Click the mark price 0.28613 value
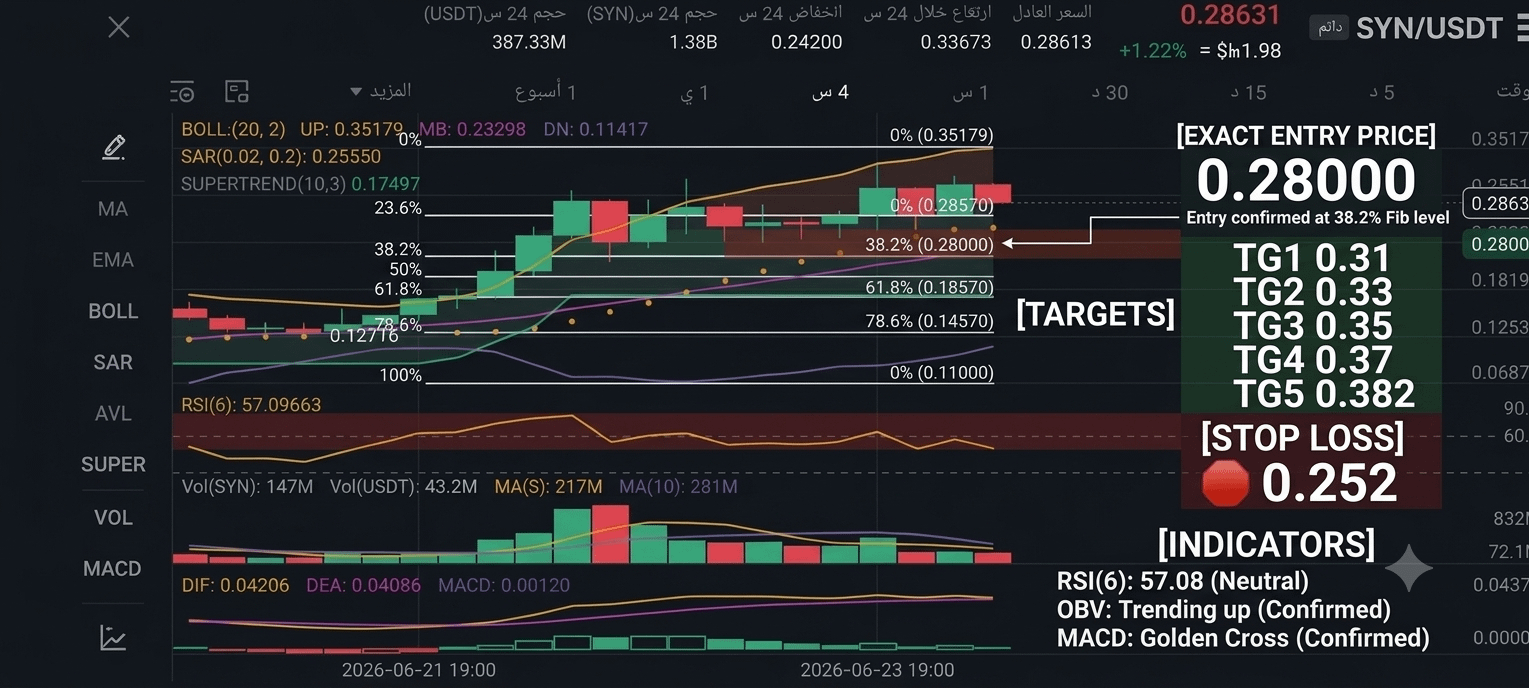Screen dimensions: 1529x688 click(1056, 42)
